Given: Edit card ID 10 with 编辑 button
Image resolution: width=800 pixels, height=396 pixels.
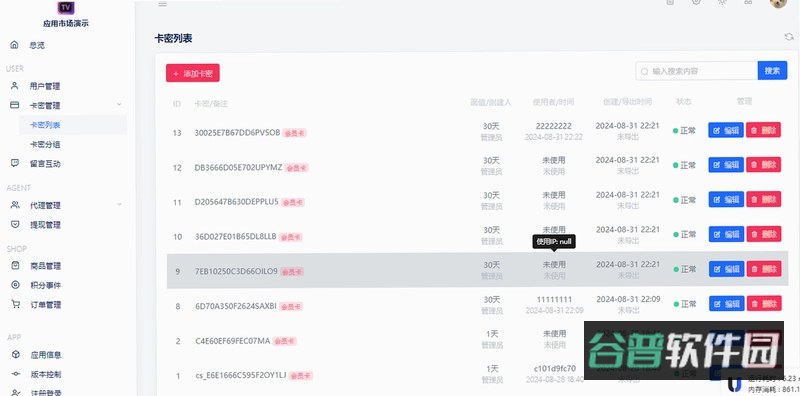Looking at the screenshot, I should 726,234.
